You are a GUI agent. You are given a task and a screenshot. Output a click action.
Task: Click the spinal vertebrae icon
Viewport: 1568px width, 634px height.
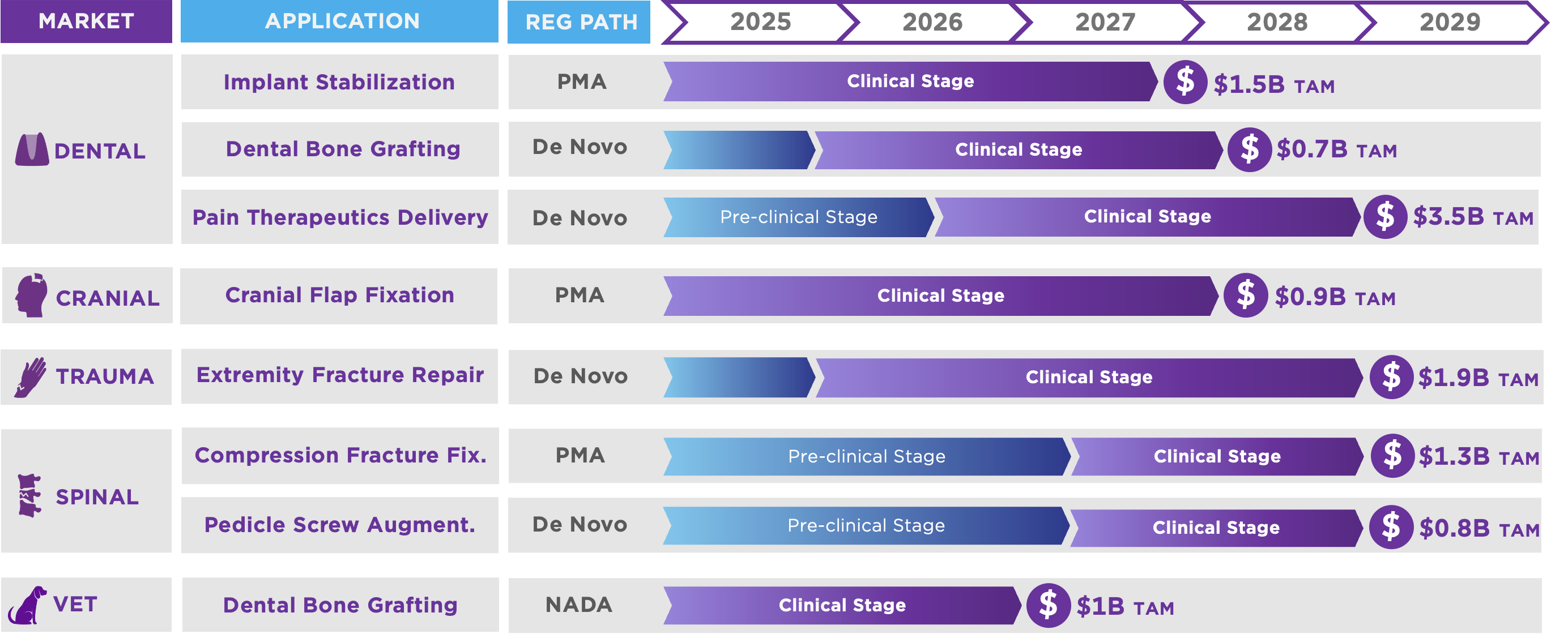[29, 495]
